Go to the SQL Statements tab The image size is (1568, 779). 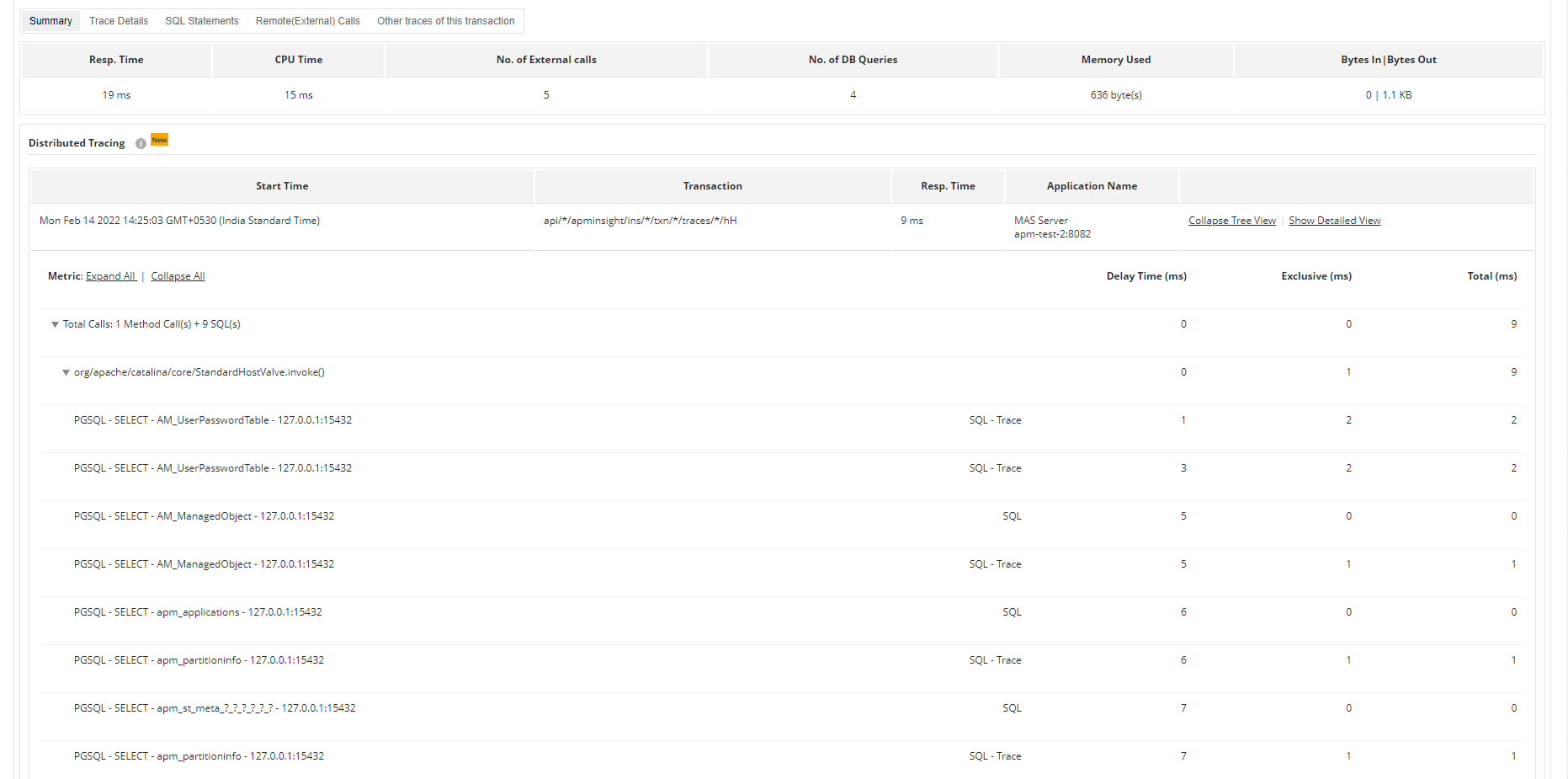tap(202, 21)
